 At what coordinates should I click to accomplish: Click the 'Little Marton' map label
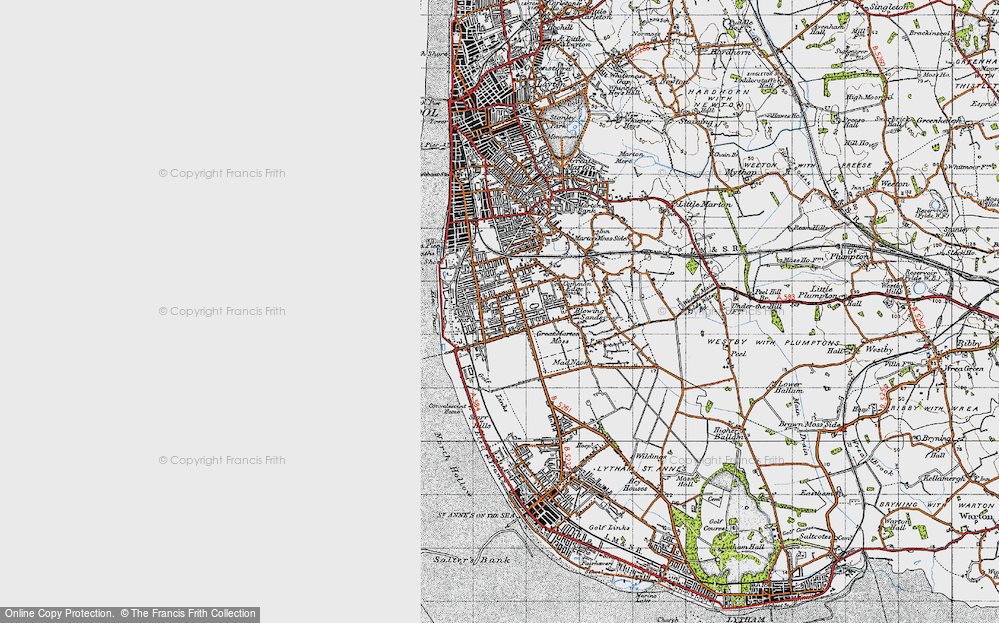pyautogui.click(x=703, y=204)
